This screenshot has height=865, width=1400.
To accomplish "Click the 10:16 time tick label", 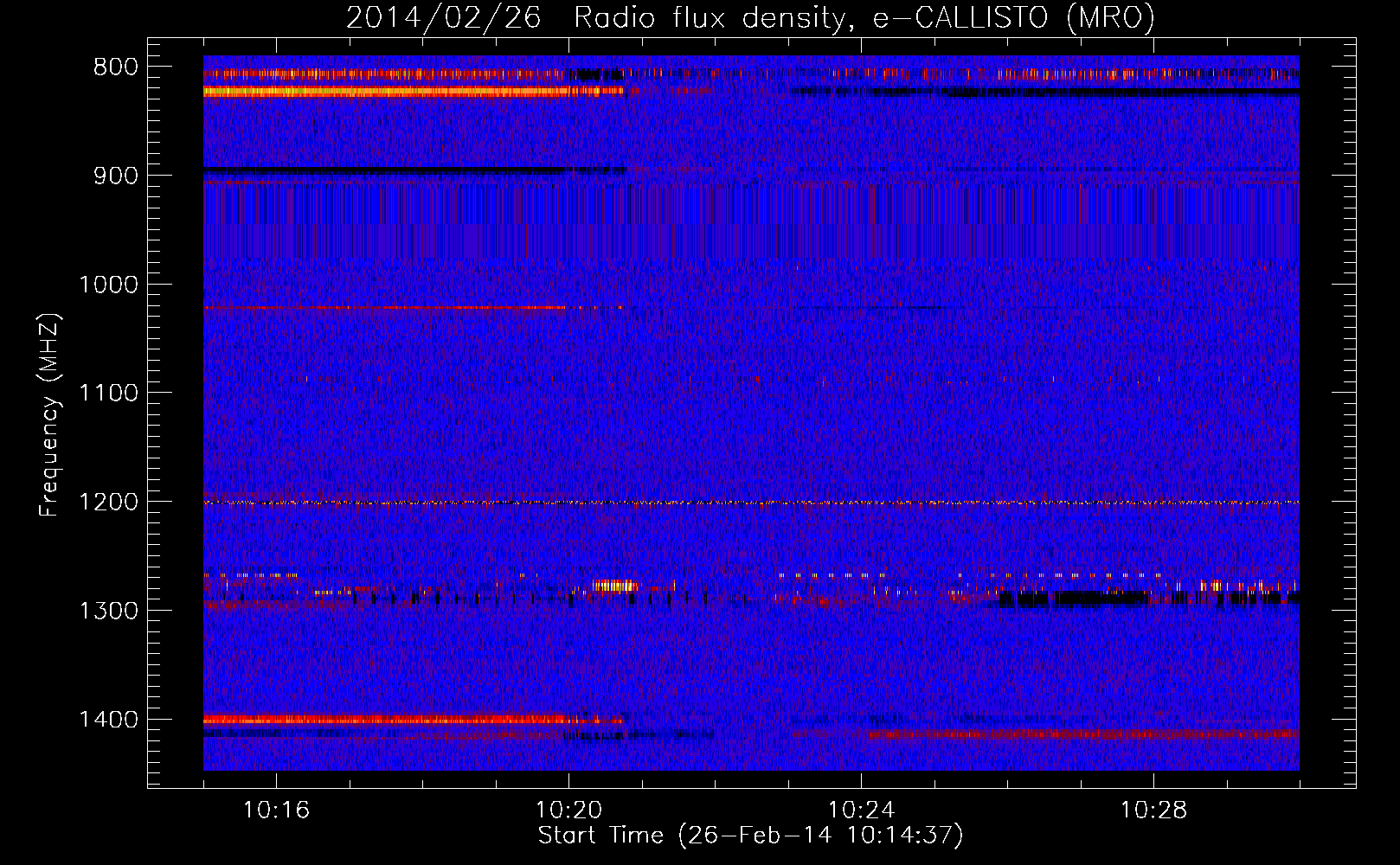I will point(276,811).
